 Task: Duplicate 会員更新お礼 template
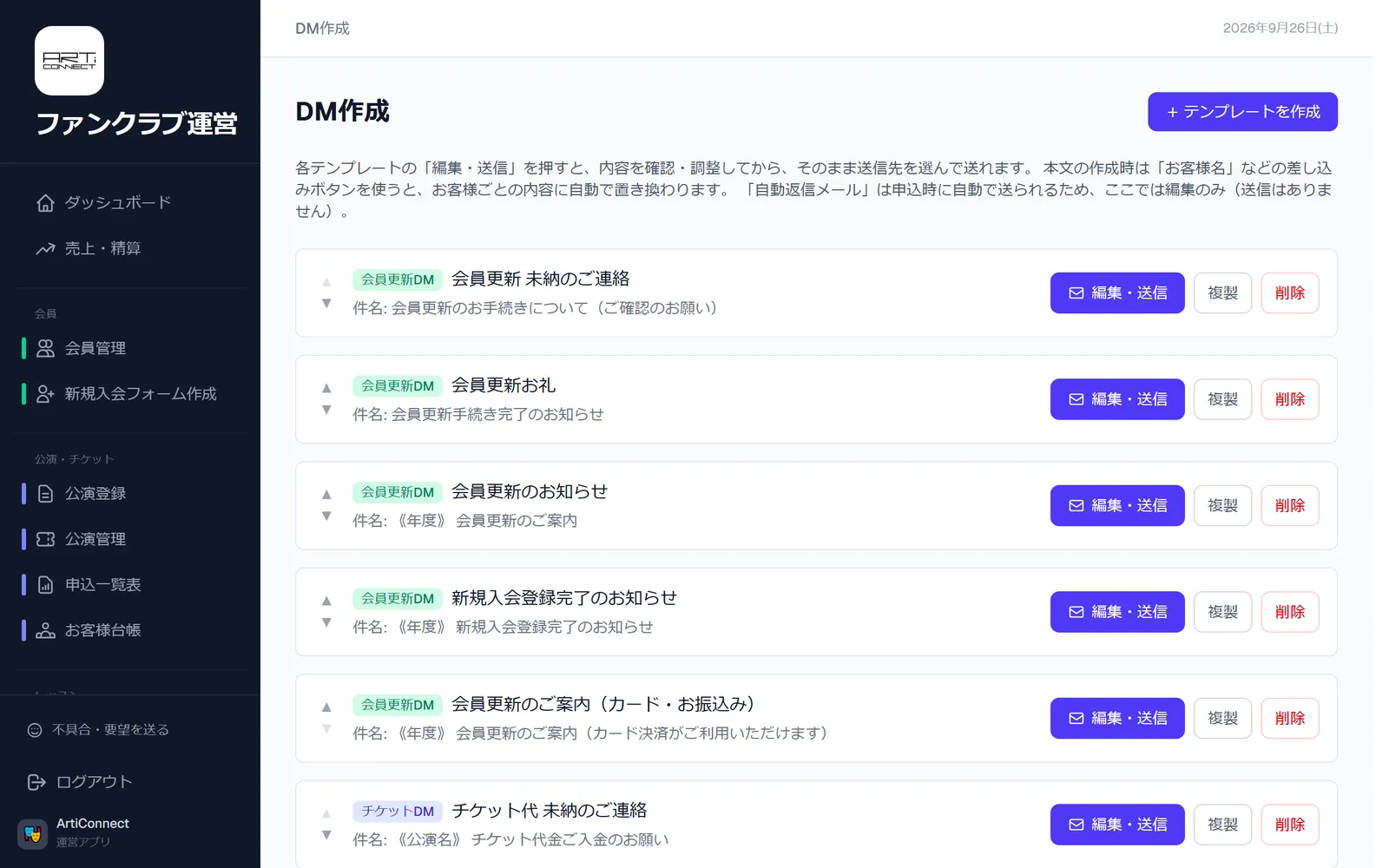[x=1222, y=399]
